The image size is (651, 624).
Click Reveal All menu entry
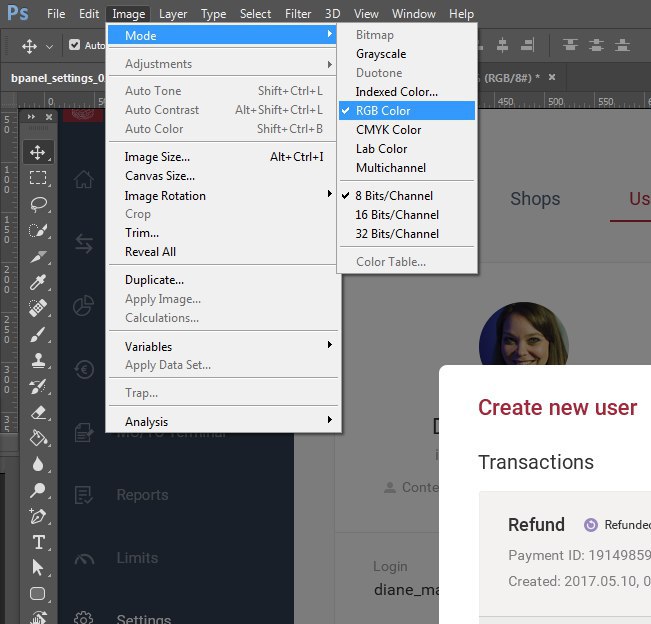pos(222,252)
